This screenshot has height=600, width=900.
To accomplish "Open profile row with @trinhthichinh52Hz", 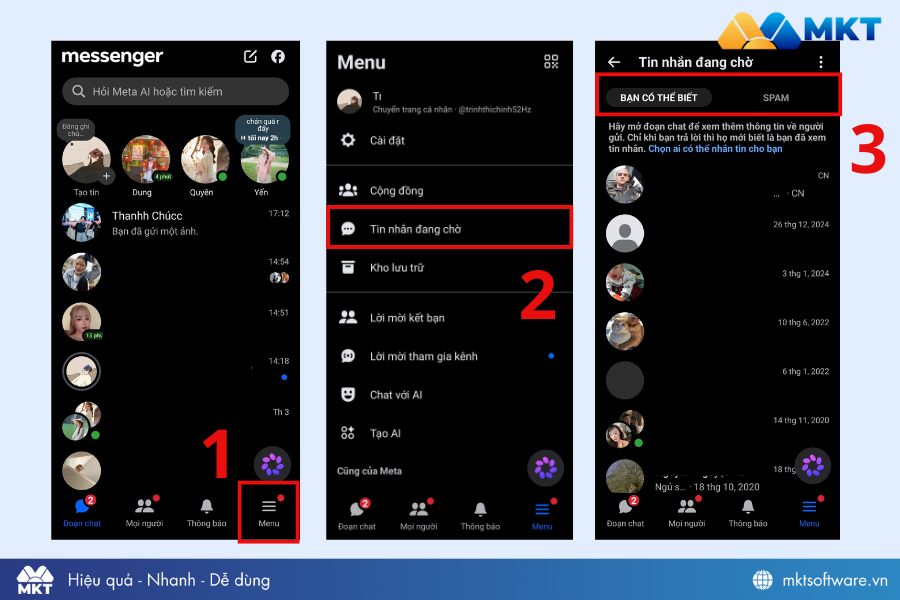I will pos(449,102).
